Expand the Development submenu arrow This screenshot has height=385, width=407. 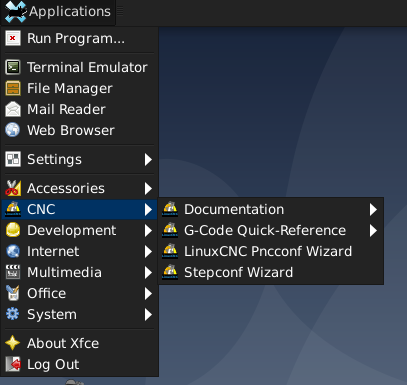[x=148, y=230]
